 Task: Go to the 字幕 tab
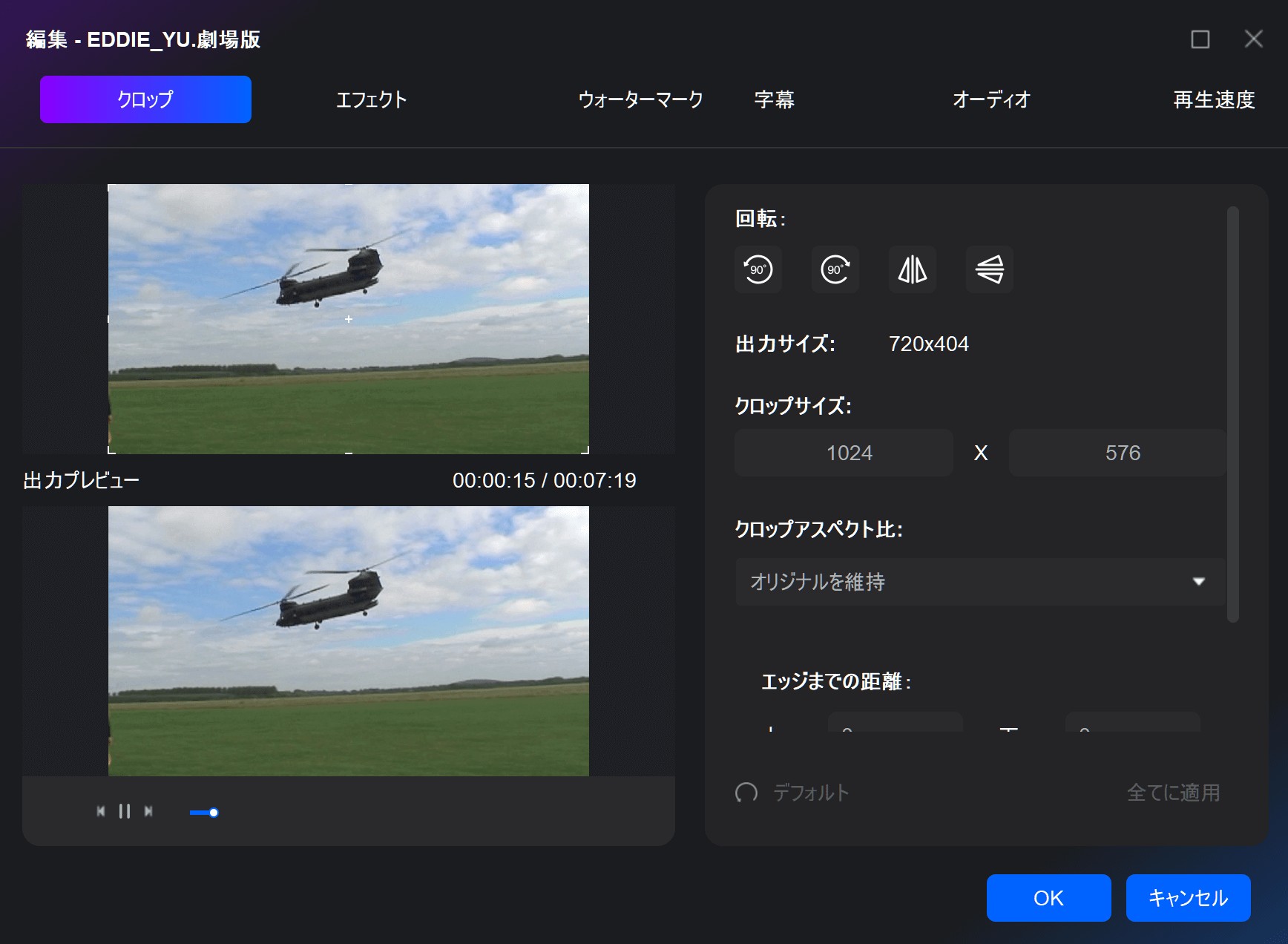(x=774, y=99)
